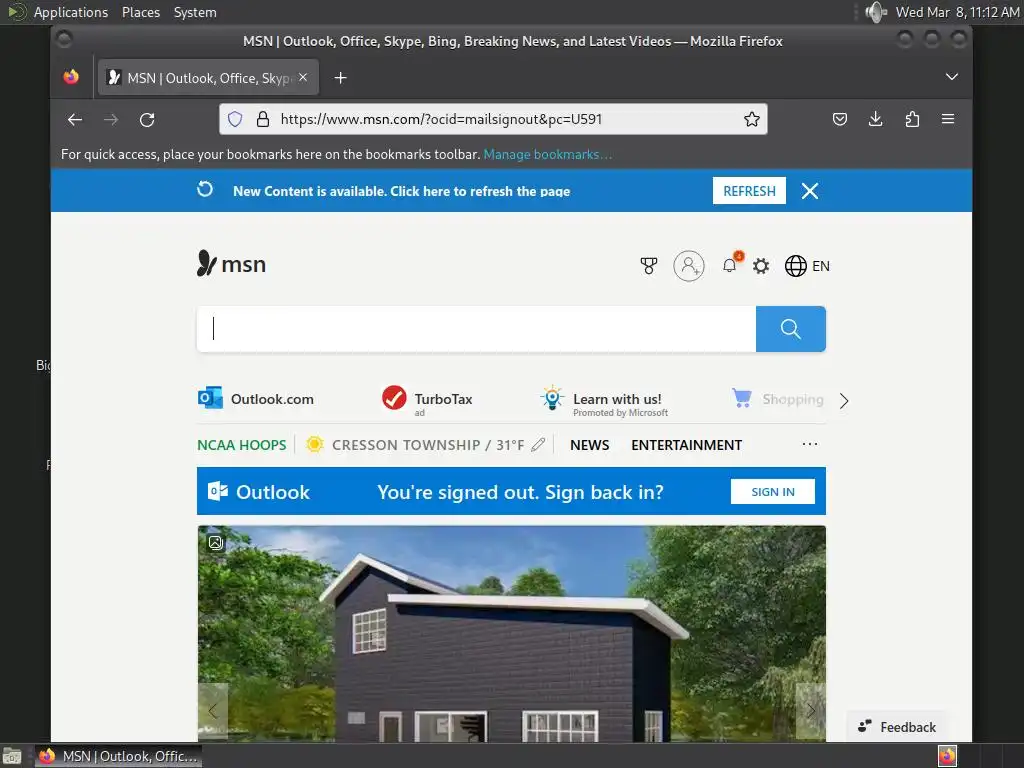Open the account sign-in profile icon
Viewport: 1024px width, 768px height.
tap(689, 266)
